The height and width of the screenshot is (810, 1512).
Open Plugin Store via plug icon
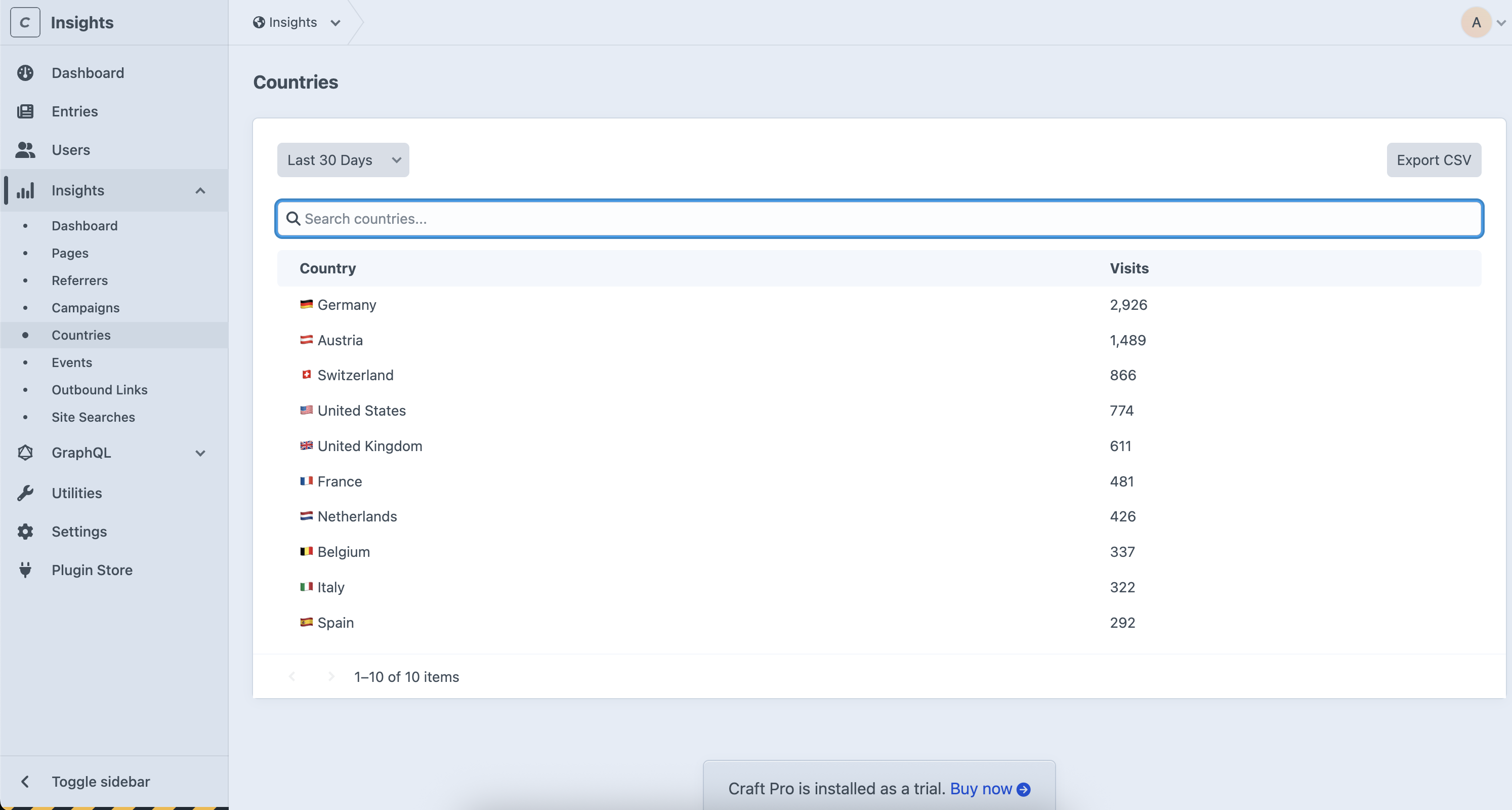[x=25, y=570]
